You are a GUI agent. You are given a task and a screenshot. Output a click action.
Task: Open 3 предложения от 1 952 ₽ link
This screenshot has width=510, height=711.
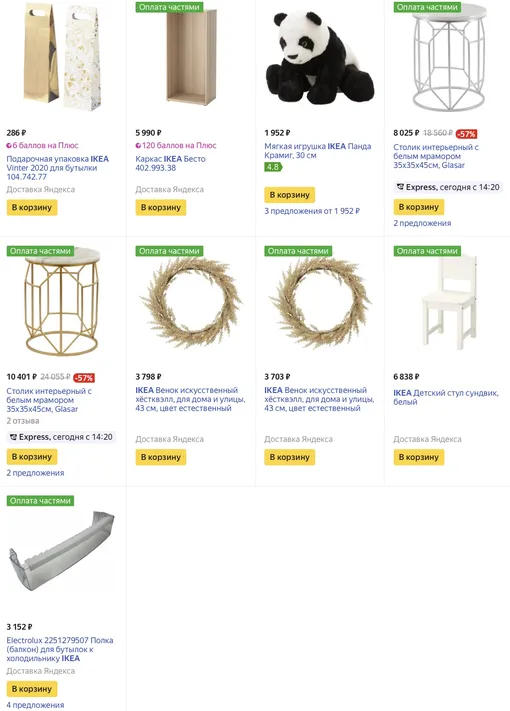point(312,211)
